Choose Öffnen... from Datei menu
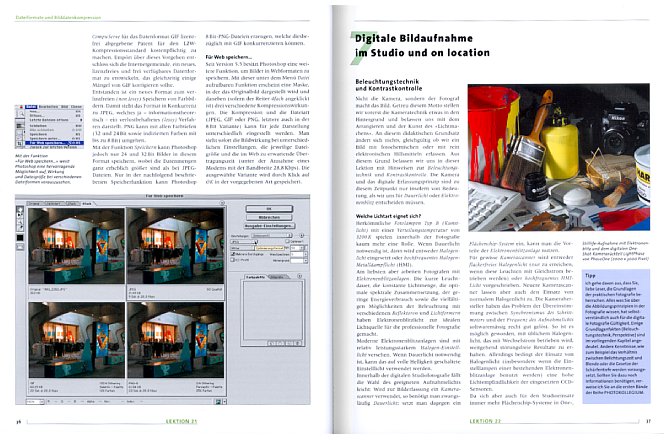 click(x=54, y=115)
